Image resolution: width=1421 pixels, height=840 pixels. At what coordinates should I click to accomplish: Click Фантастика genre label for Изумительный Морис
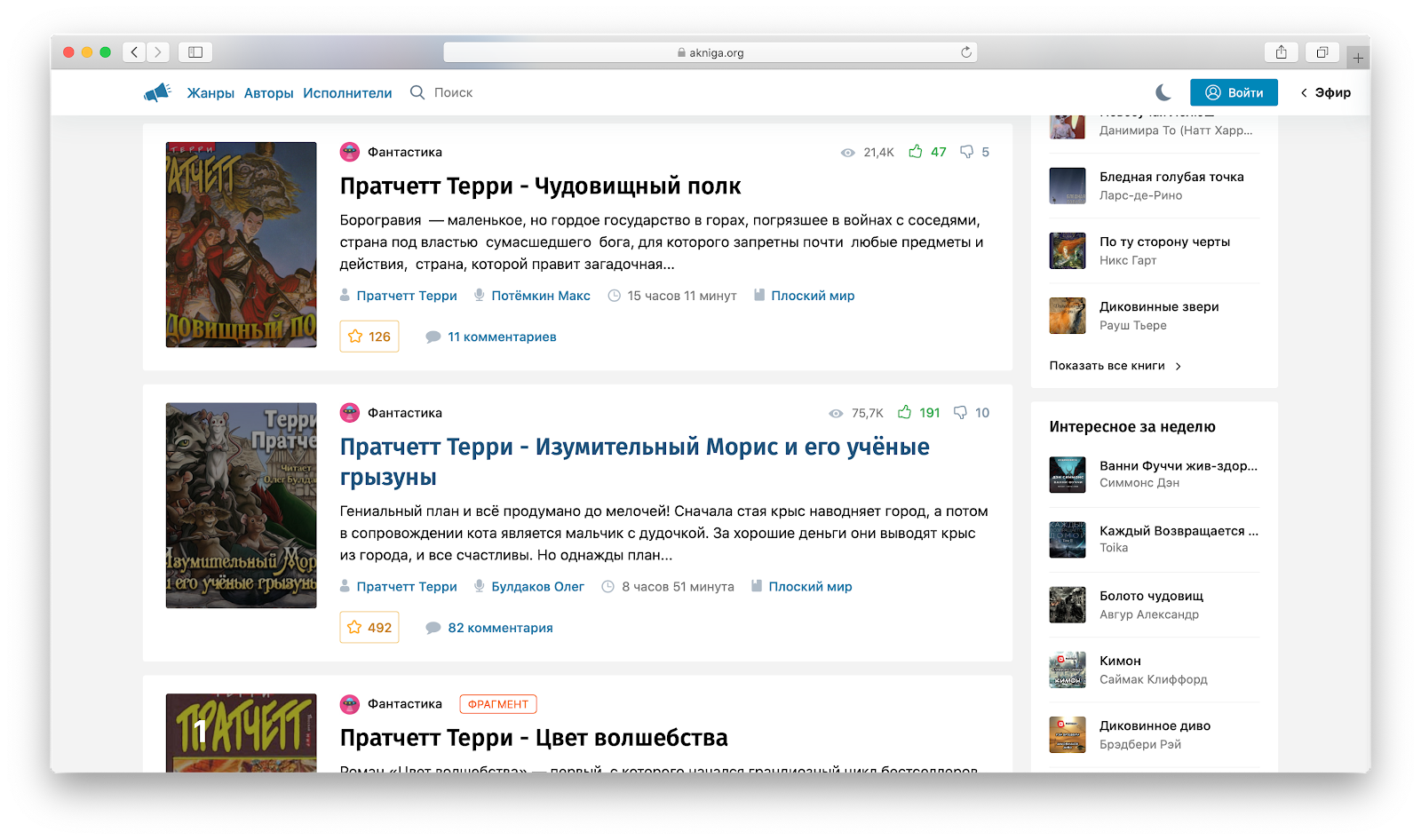pos(405,413)
